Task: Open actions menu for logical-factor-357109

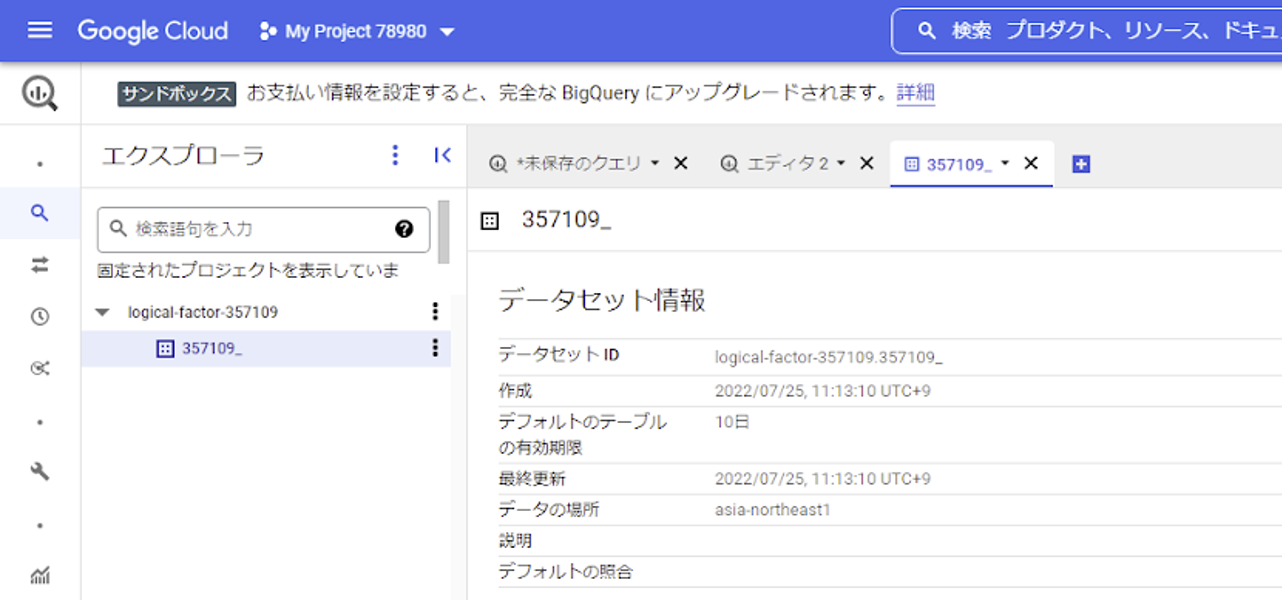Action: coord(434,312)
